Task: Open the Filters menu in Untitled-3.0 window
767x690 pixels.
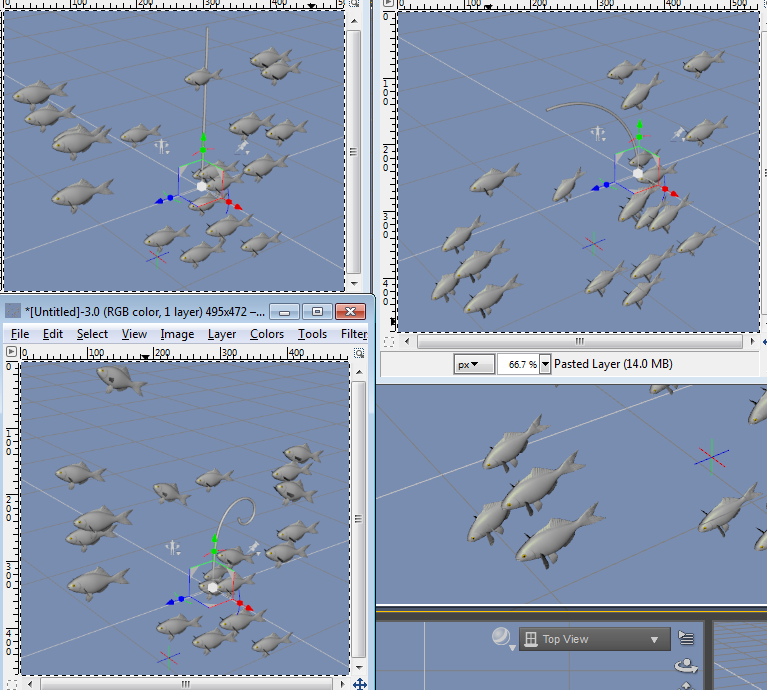Action: tap(354, 334)
